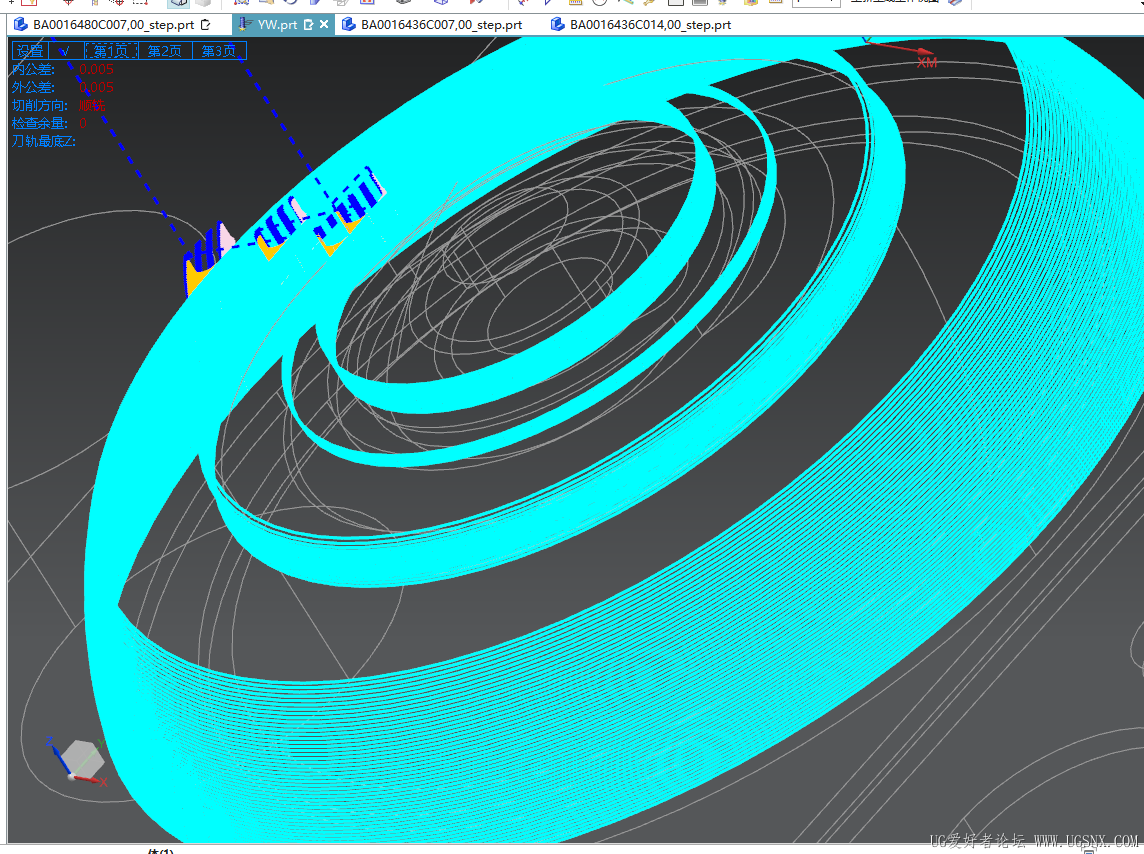The image size is (1144, 854).
Task: Select the 内公差 value 0.005
Action: click(x=96, y=69)
